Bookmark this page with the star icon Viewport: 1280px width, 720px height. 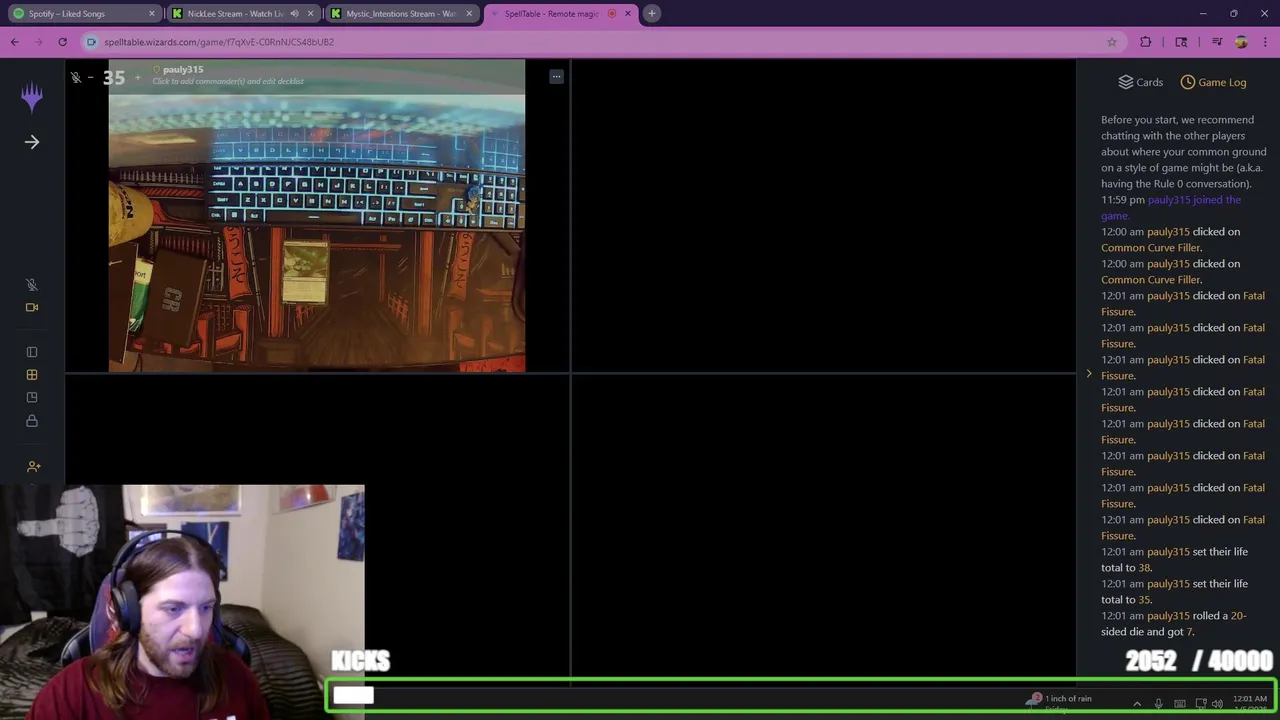[x=1111, y=42]
